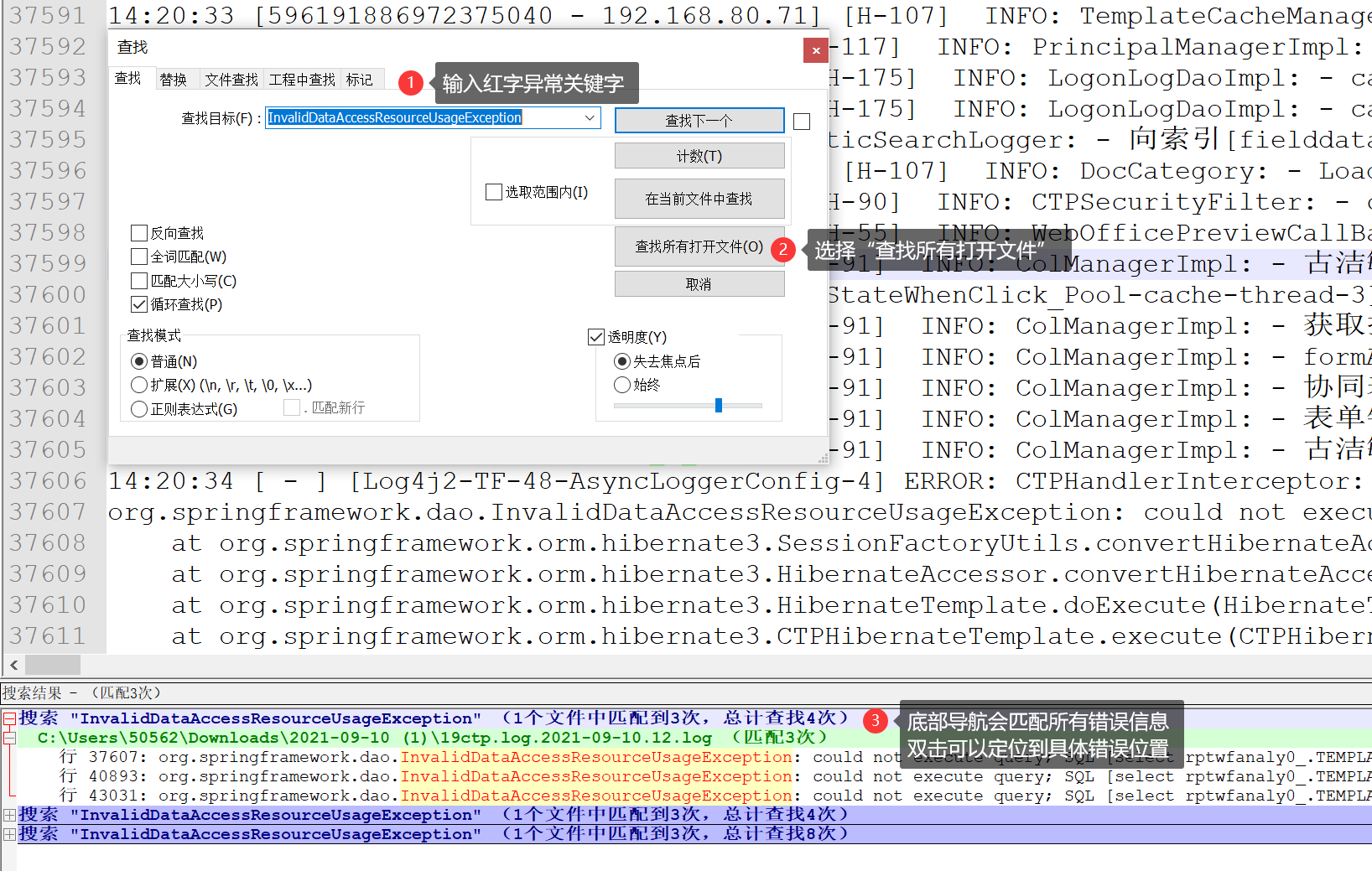Expand the collapsed search result "总计查找4次"

[9, 815]
